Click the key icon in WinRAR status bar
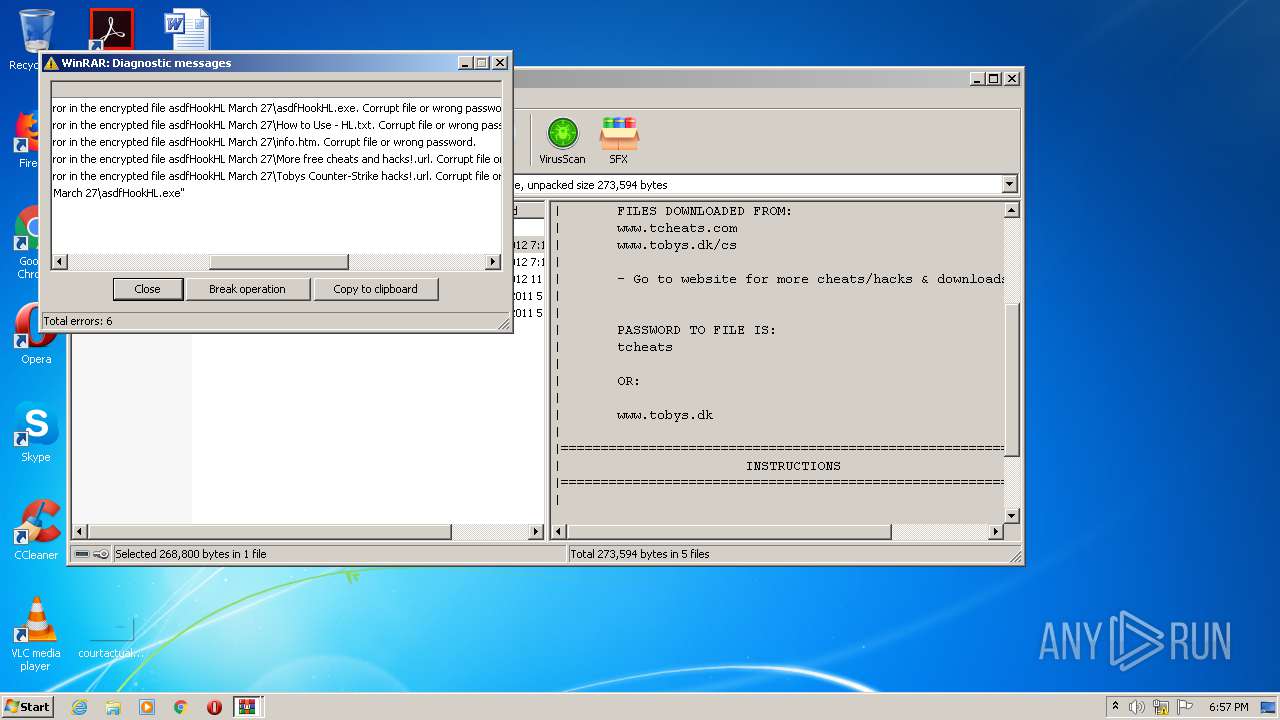This screenshot has height=720, width=1280. (x=101, y=554)
